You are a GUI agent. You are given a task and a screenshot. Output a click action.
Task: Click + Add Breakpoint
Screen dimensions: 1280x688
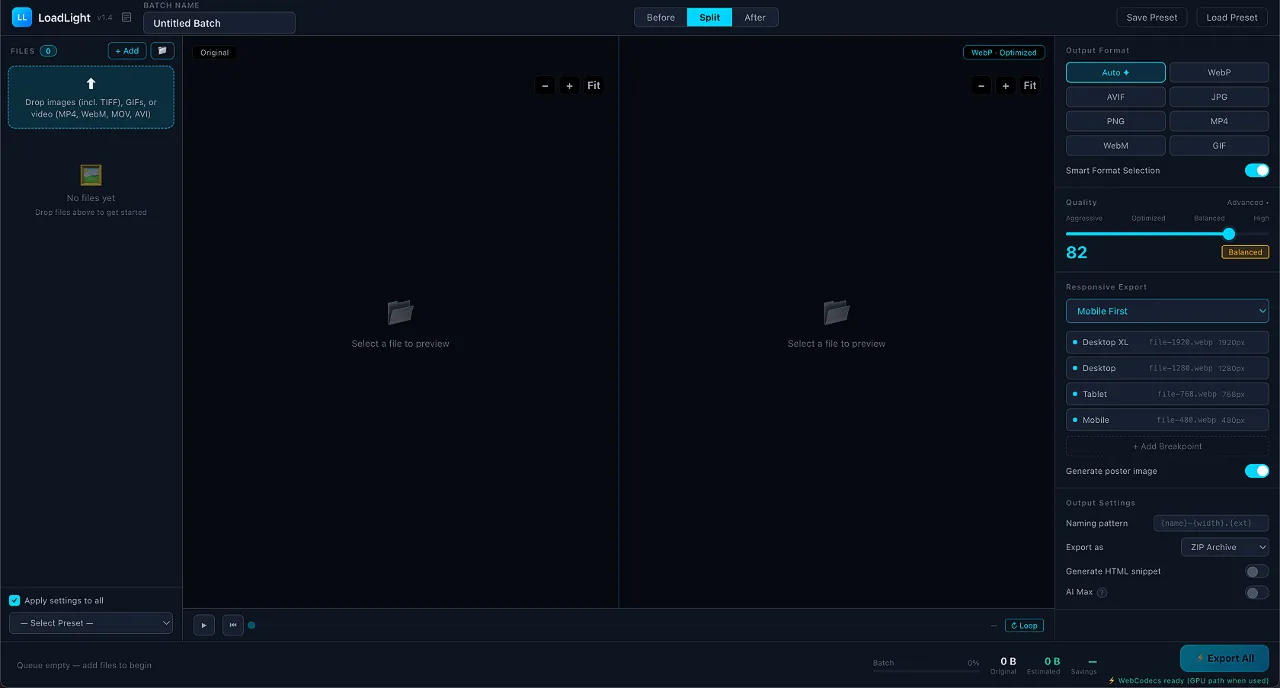pyautogui.click(x=1167, y=446)
